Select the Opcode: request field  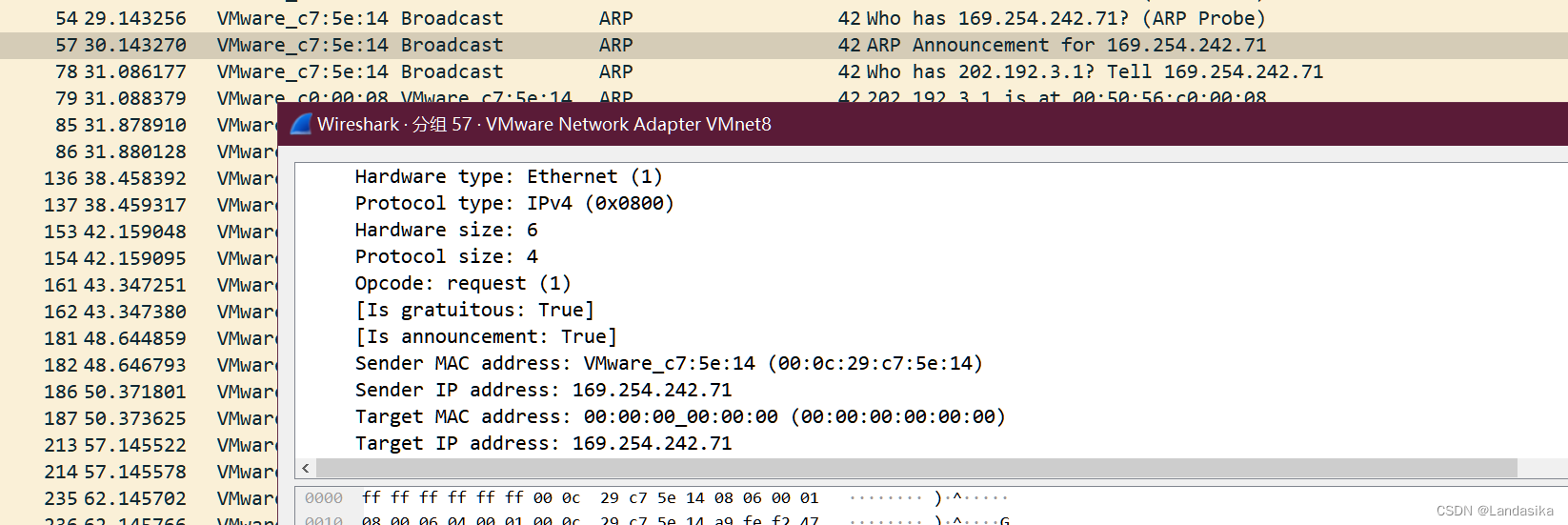(x=462, y=283)
